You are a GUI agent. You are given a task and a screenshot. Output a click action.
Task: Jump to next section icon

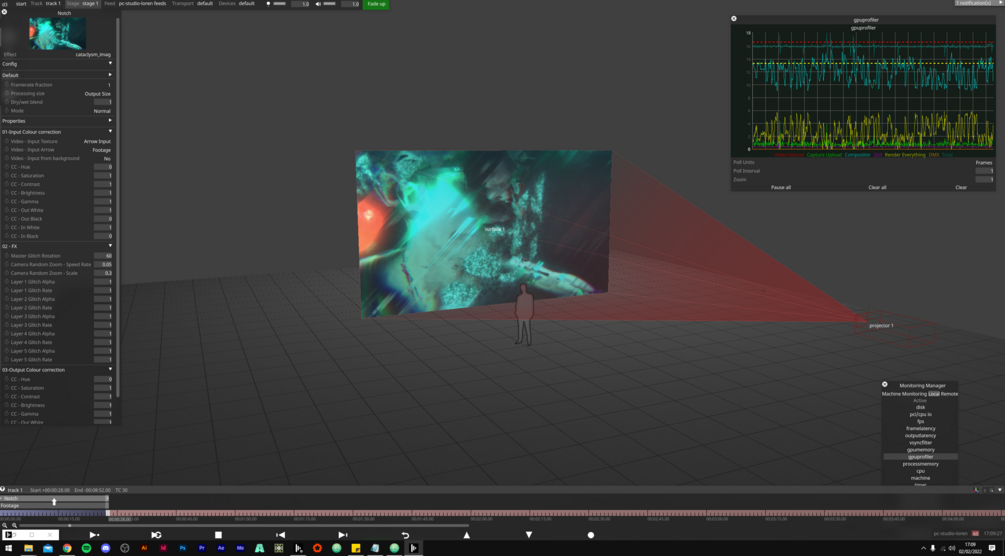tap(342, 535)
